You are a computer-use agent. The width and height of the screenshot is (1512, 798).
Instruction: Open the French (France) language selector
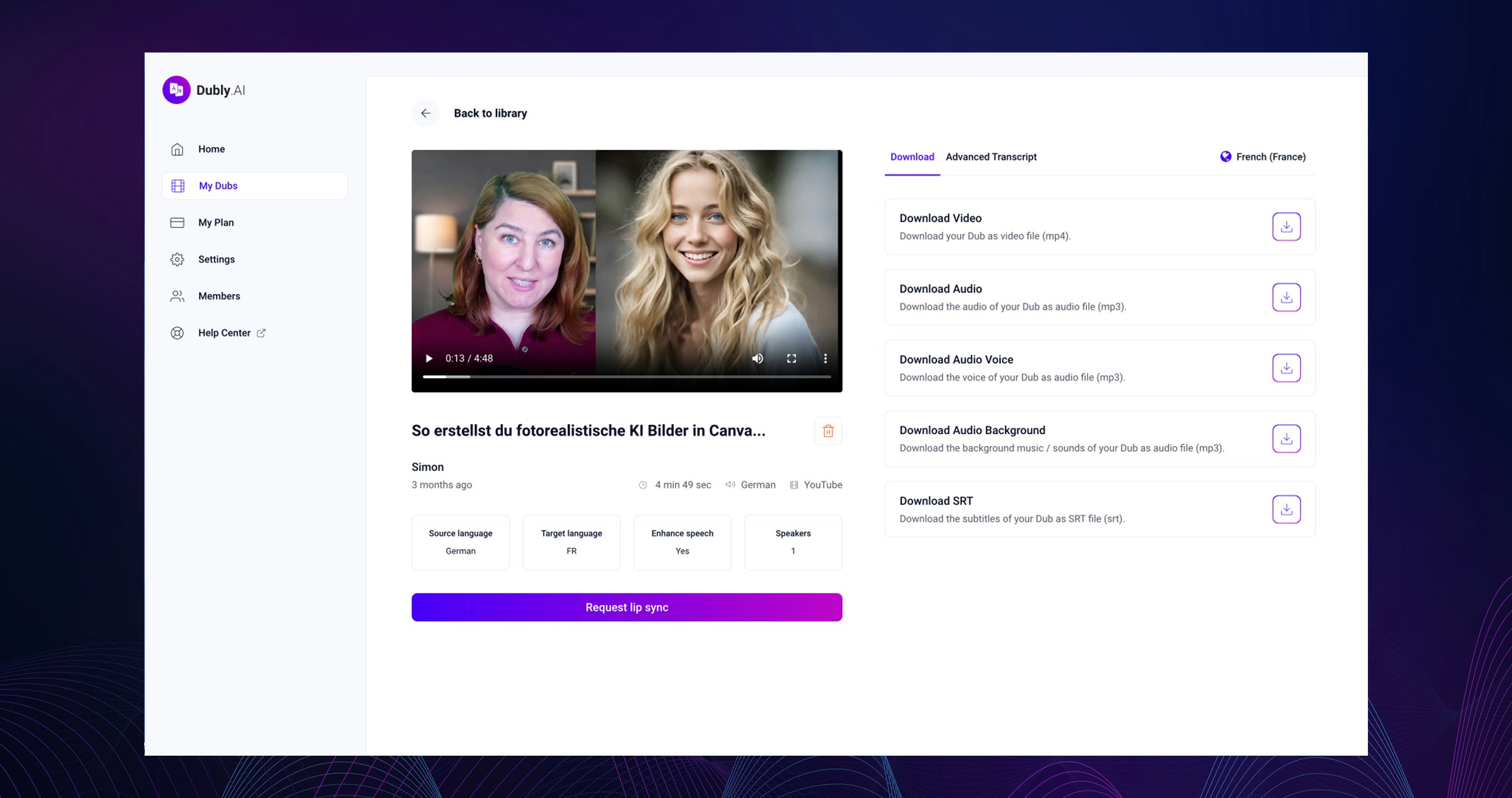tap(1263, 157)
